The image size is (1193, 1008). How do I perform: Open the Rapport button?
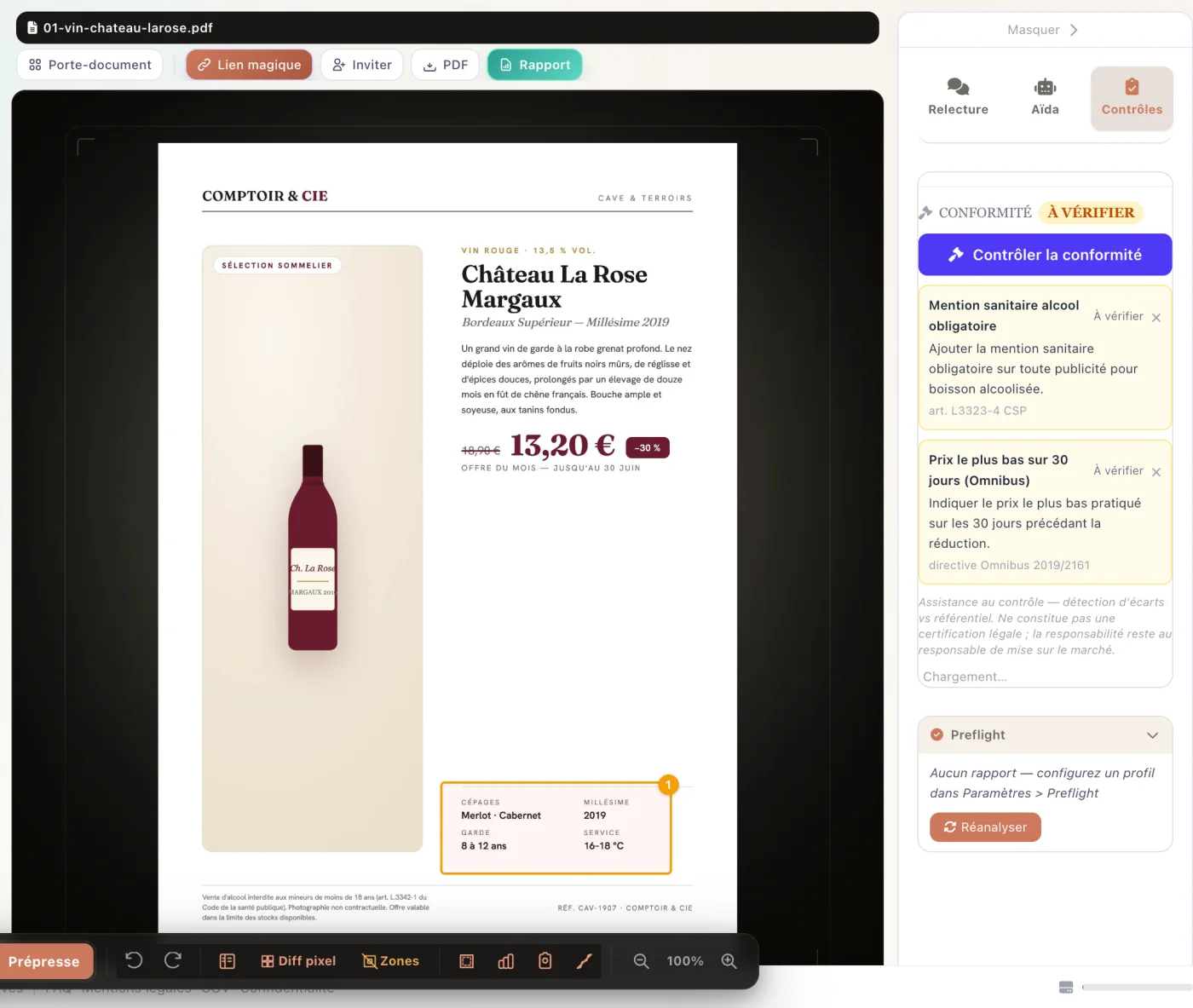point(535,65)
